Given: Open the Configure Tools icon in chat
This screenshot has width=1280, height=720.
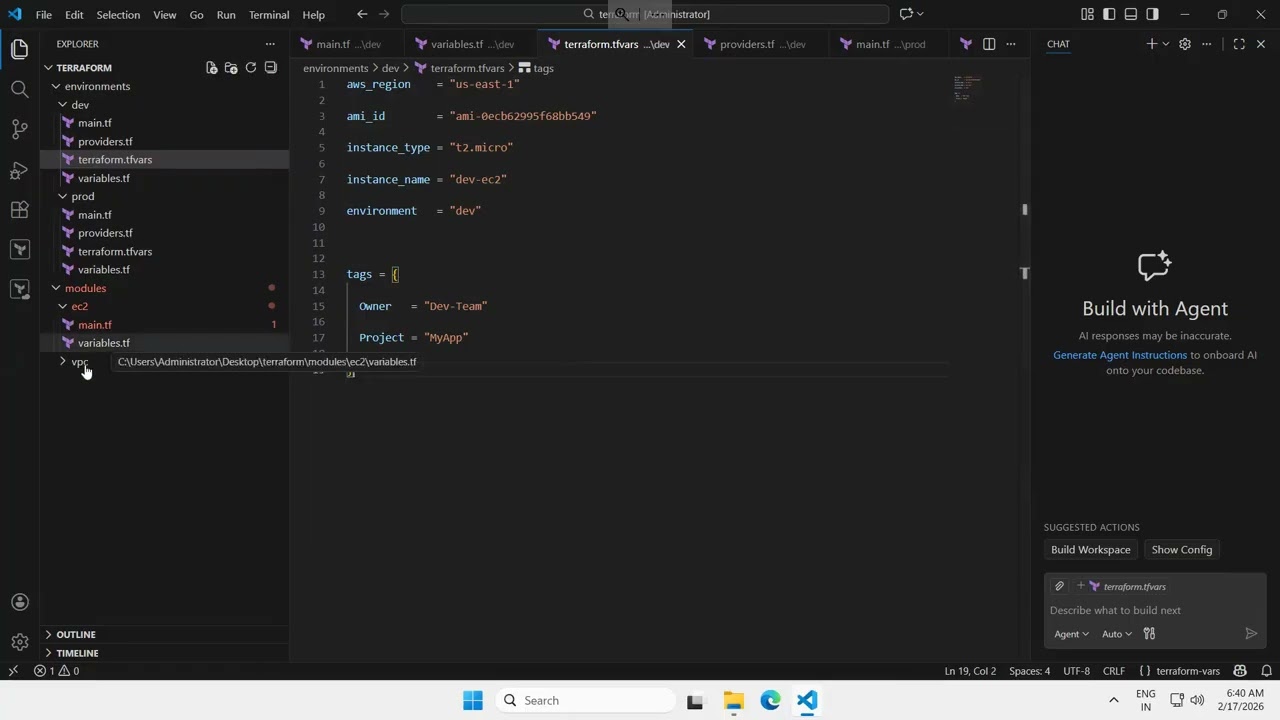Looking at the screenshot, I should pos(1149,633).
